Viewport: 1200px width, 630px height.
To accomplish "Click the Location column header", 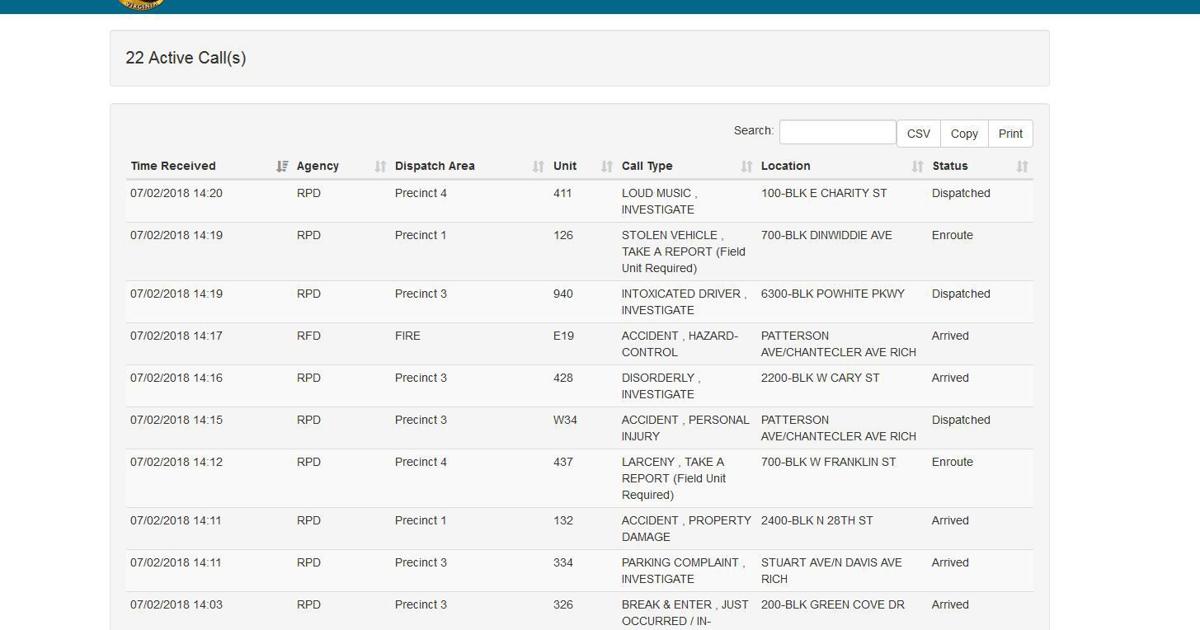I will 786,166.
